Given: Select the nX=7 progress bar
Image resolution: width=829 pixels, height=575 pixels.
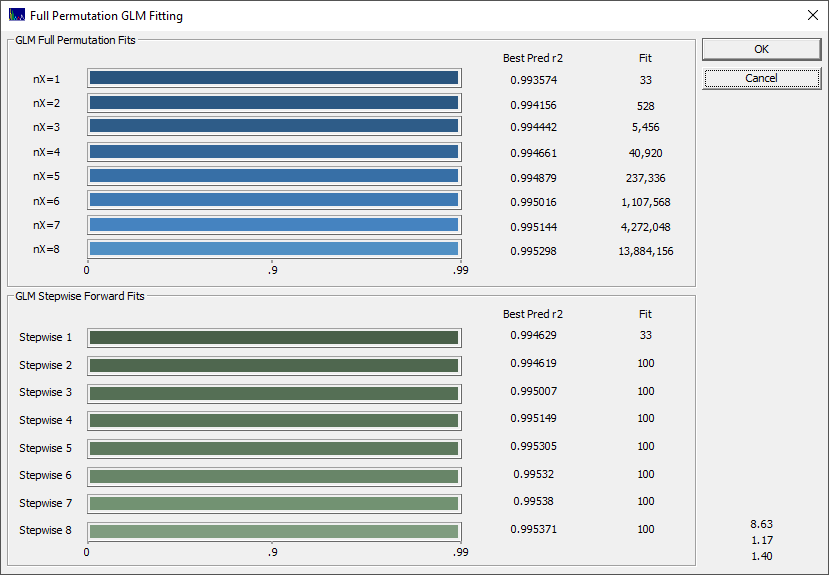Looking at the screenshot, I should pos(274,225).
